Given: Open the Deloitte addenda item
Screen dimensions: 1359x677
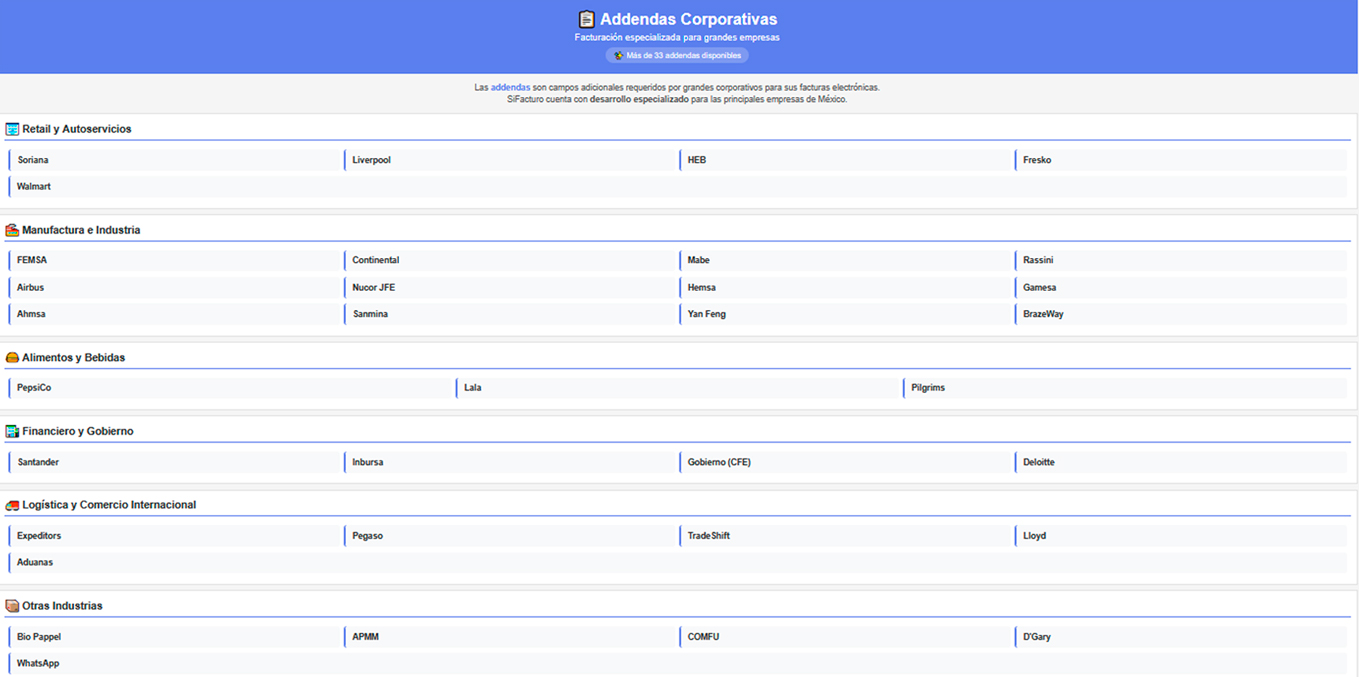Looking at the screenshot, I should (x=1038, y=462).
